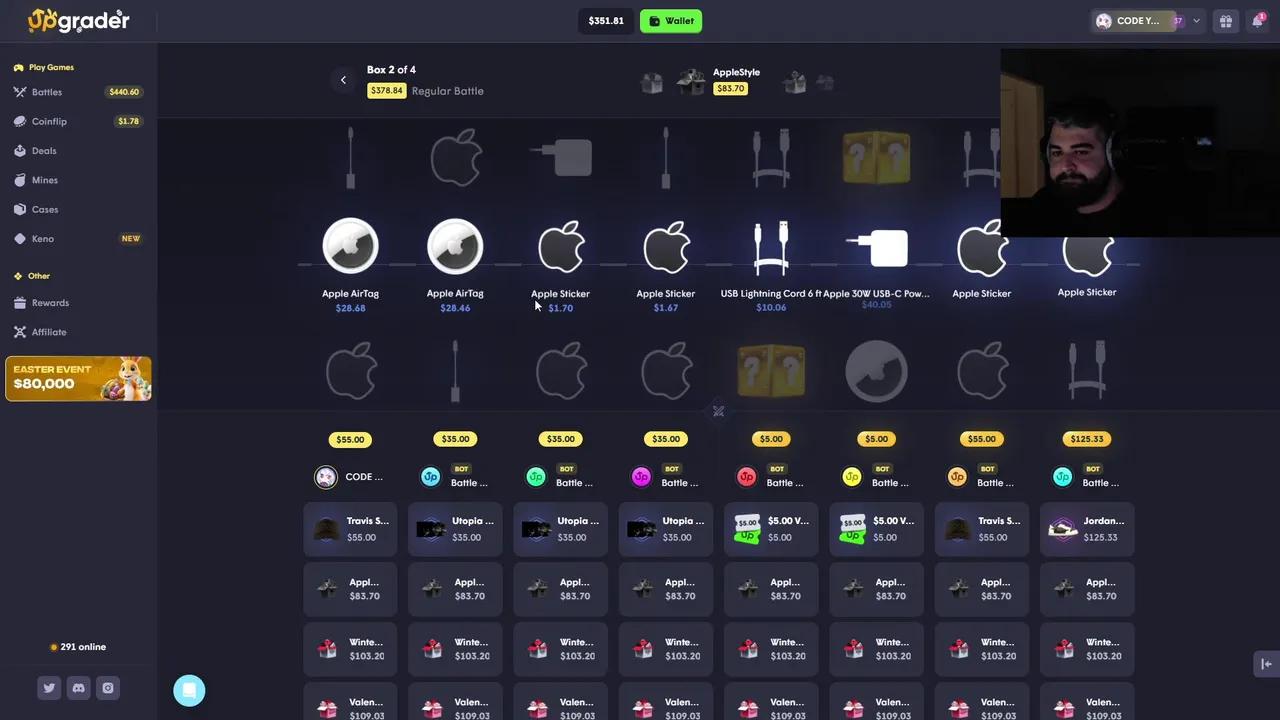Open the live chat support bubble
The image size is (1280, 720).
(189, 690)
